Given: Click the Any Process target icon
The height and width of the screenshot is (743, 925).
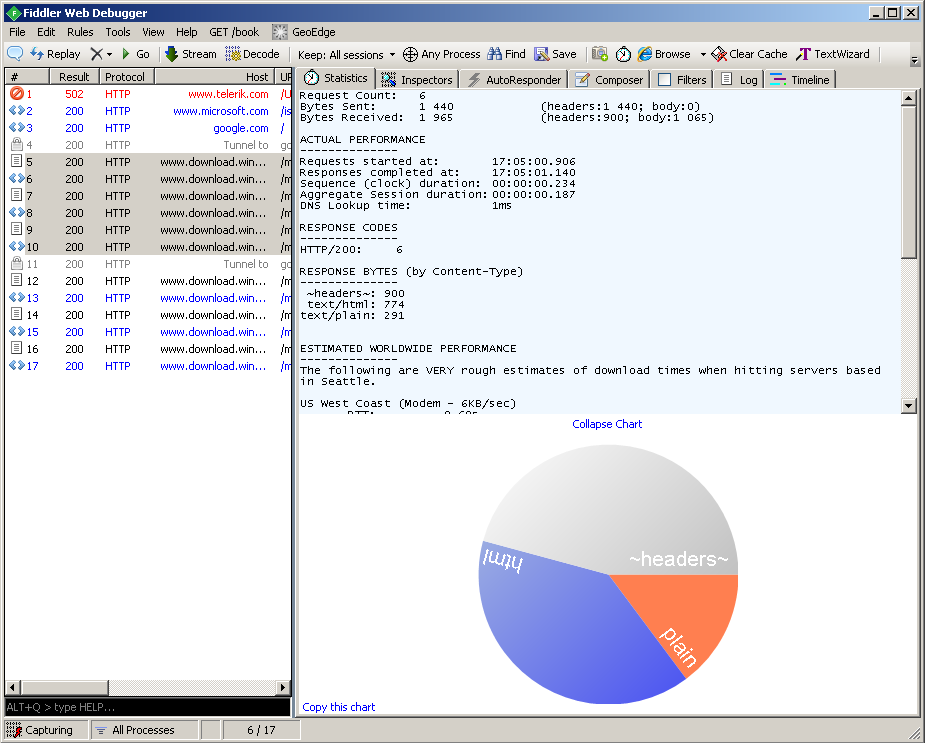Looking at the screenshot, I should (410, 54).
